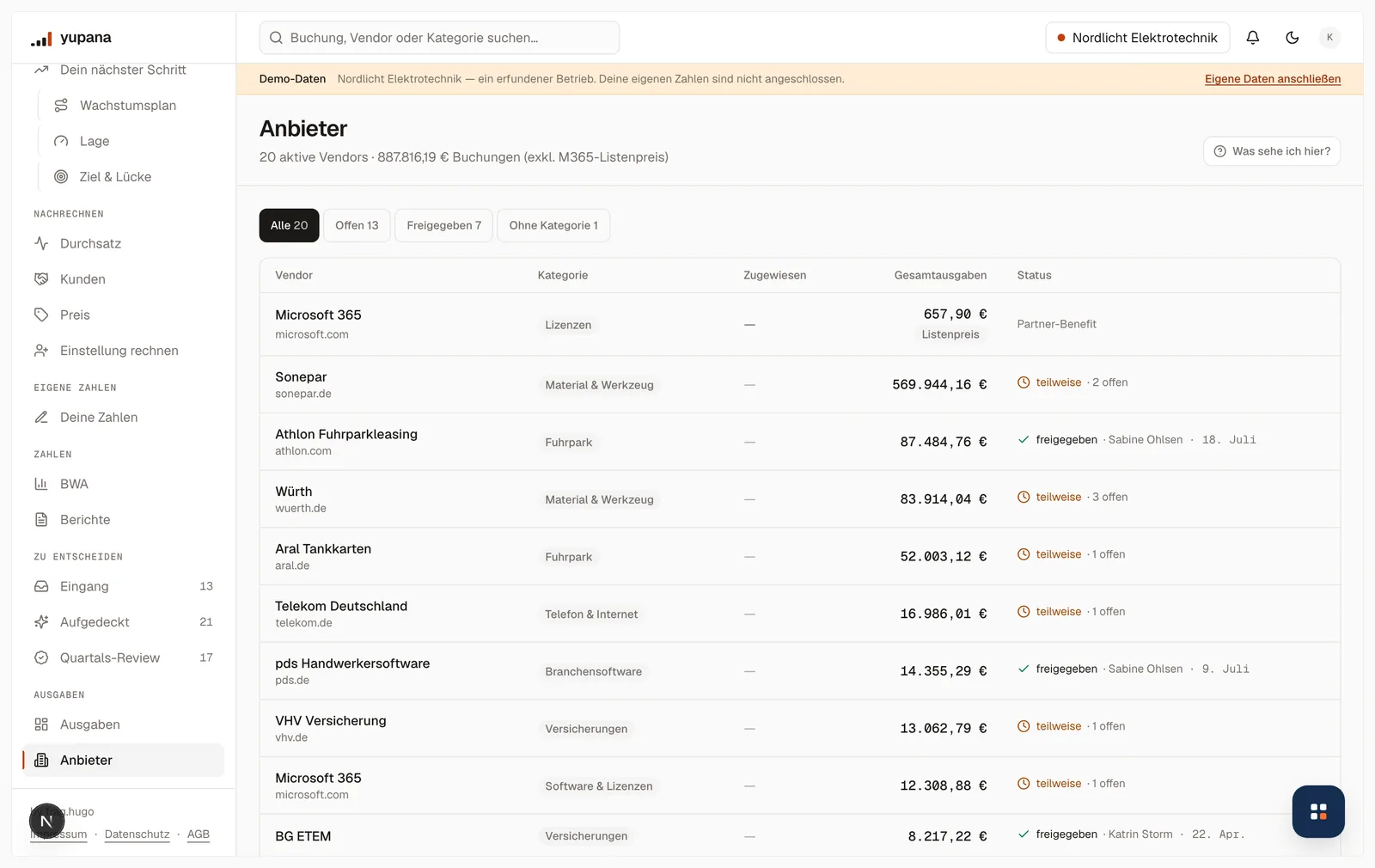Click Lizenzen chip in Microsoft 365 row
The width and height of the screenshot is (1375, 868).
(568, 325)
